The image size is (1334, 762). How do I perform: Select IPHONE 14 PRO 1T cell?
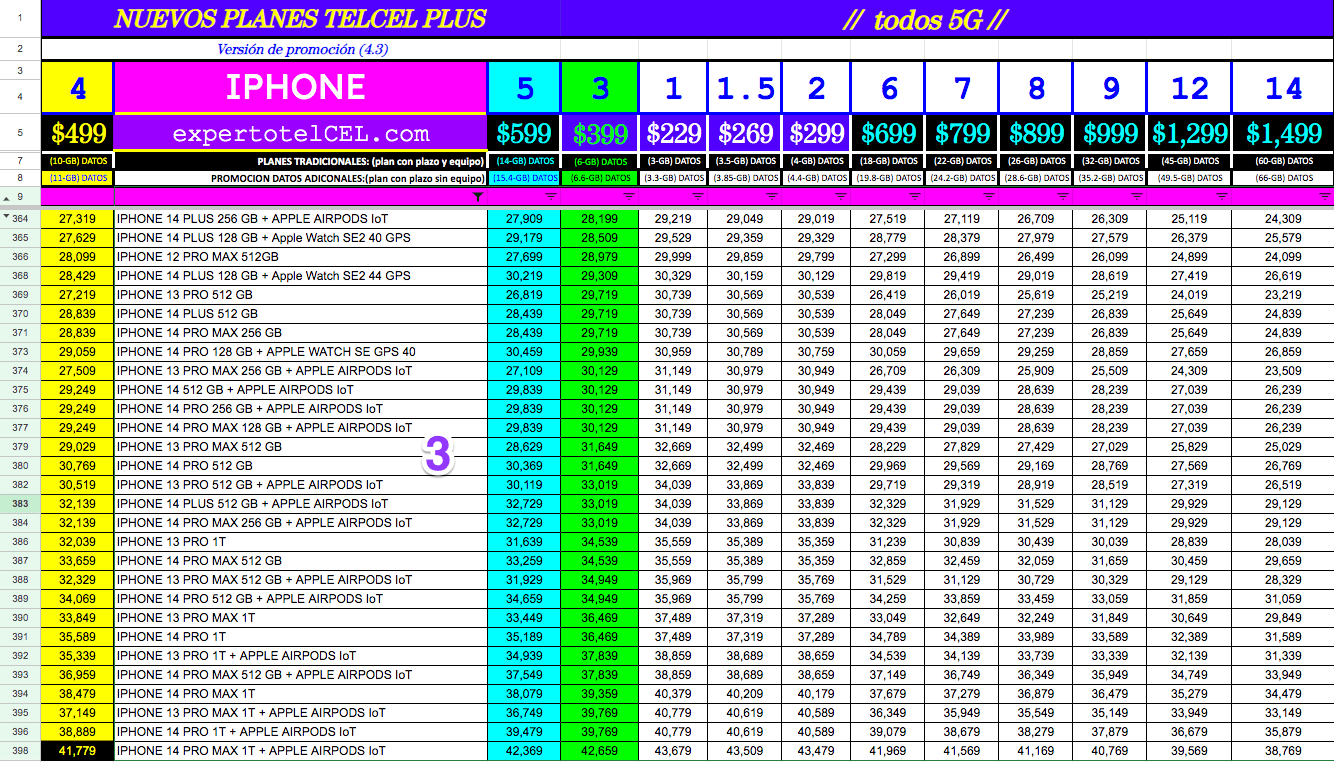click(x=301, y=637)
